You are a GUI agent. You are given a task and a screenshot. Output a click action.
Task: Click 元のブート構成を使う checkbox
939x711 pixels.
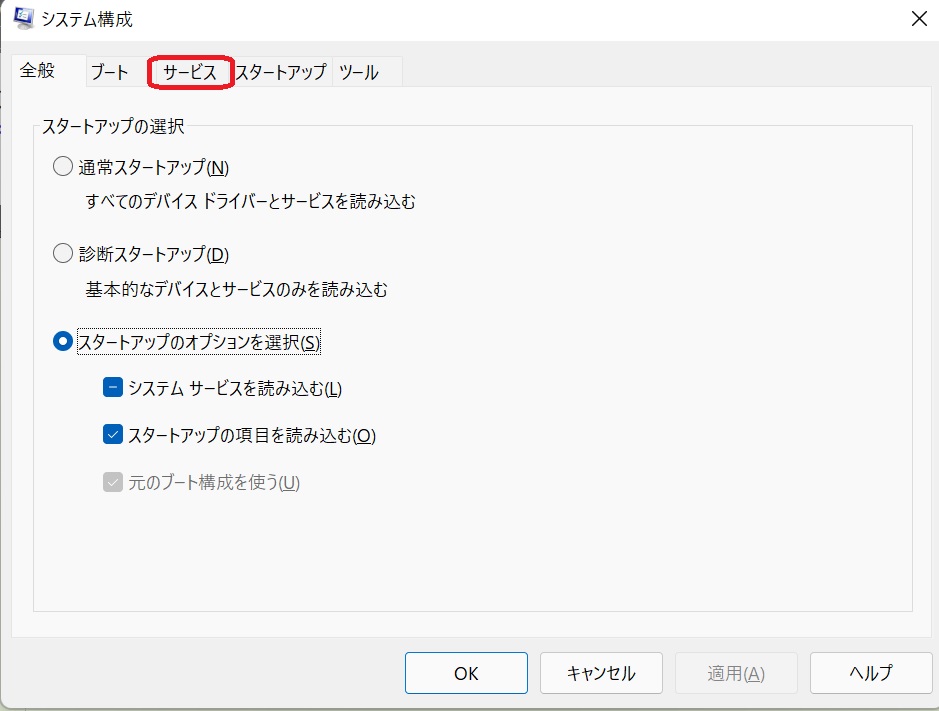[113, 482]
